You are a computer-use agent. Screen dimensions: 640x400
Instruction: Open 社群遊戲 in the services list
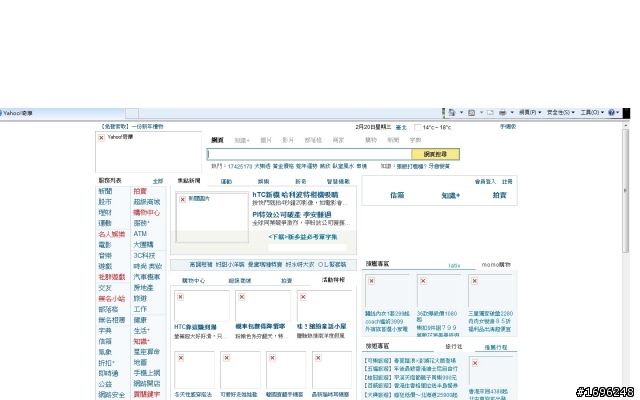[x=111, y=277]
